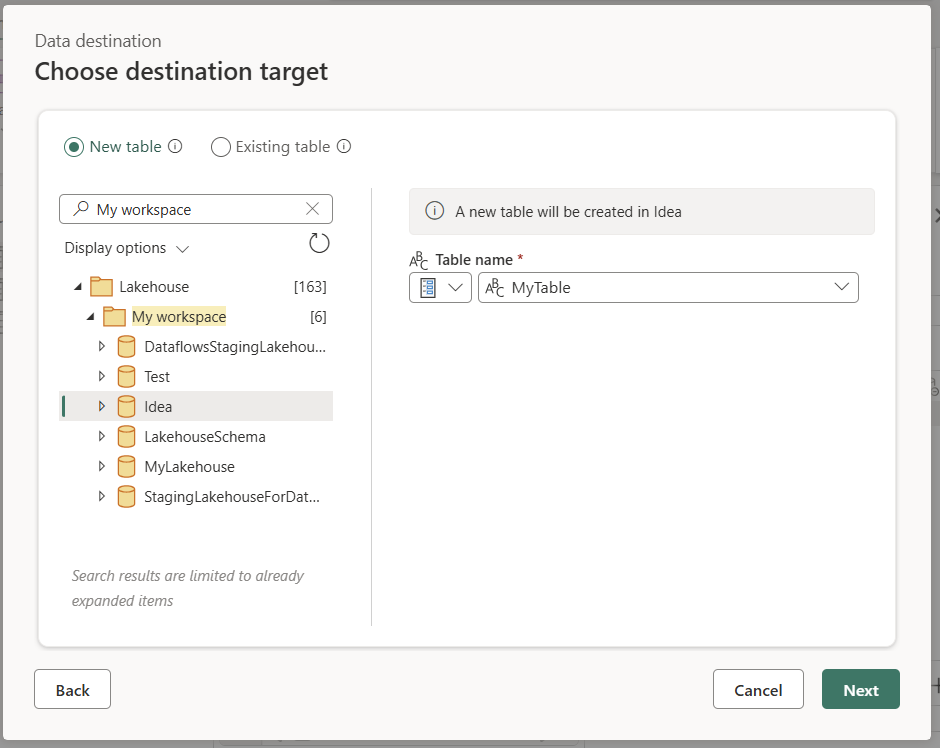Image resolution: width=940 pixels, height=748 pixels.
Task: Click the Back button
Action: point(72,689)
